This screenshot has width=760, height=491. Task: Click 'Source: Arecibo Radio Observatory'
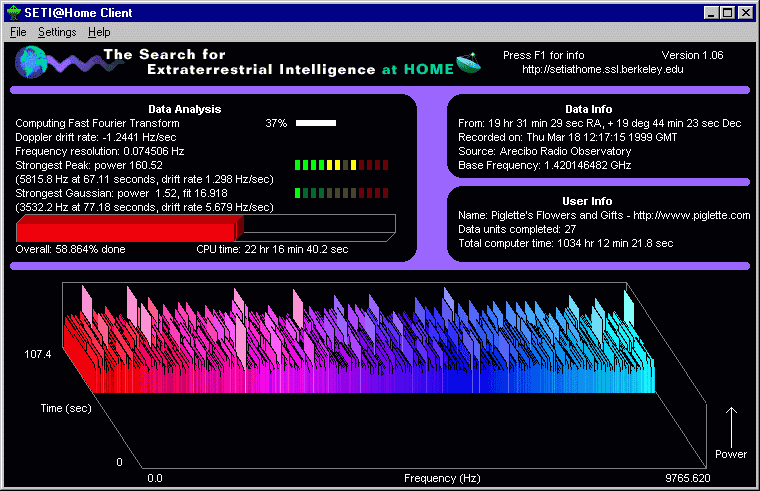point(545,151)
